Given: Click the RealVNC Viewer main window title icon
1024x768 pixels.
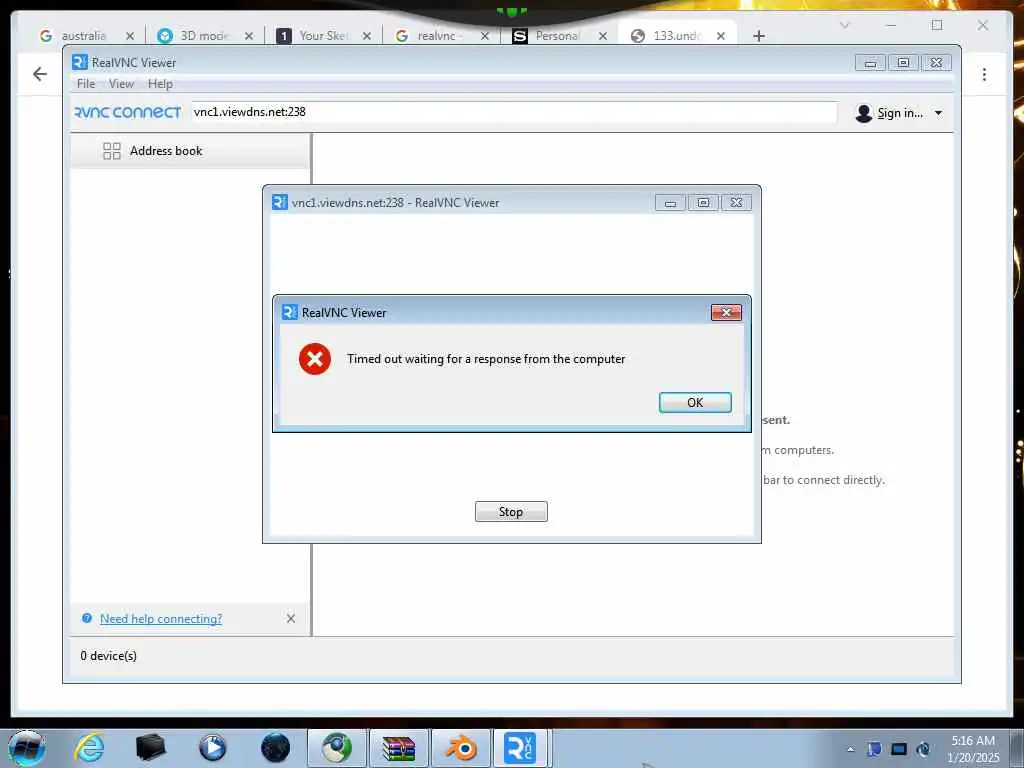Looking at the screenshot, I should point(80,62).
